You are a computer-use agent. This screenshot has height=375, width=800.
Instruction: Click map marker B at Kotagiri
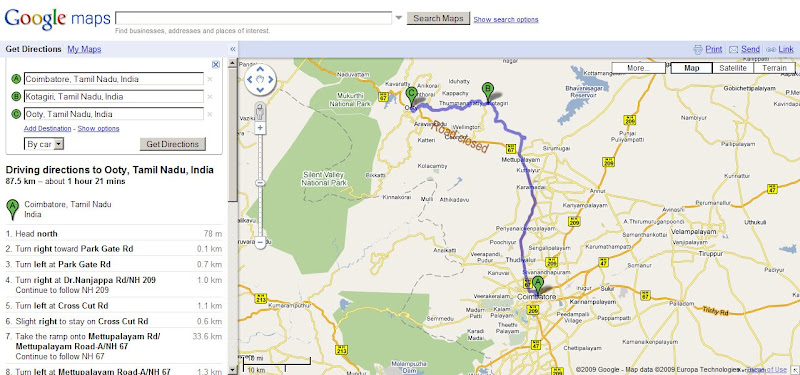(488, 92)
